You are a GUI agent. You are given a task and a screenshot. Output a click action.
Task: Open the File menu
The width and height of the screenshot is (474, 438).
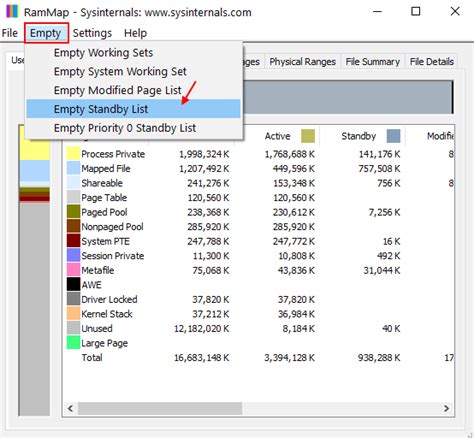[x=10, y=33]
